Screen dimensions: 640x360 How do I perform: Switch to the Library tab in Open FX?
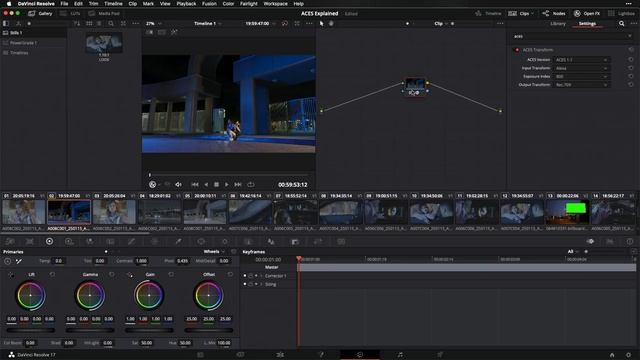(x=558, y=24)
